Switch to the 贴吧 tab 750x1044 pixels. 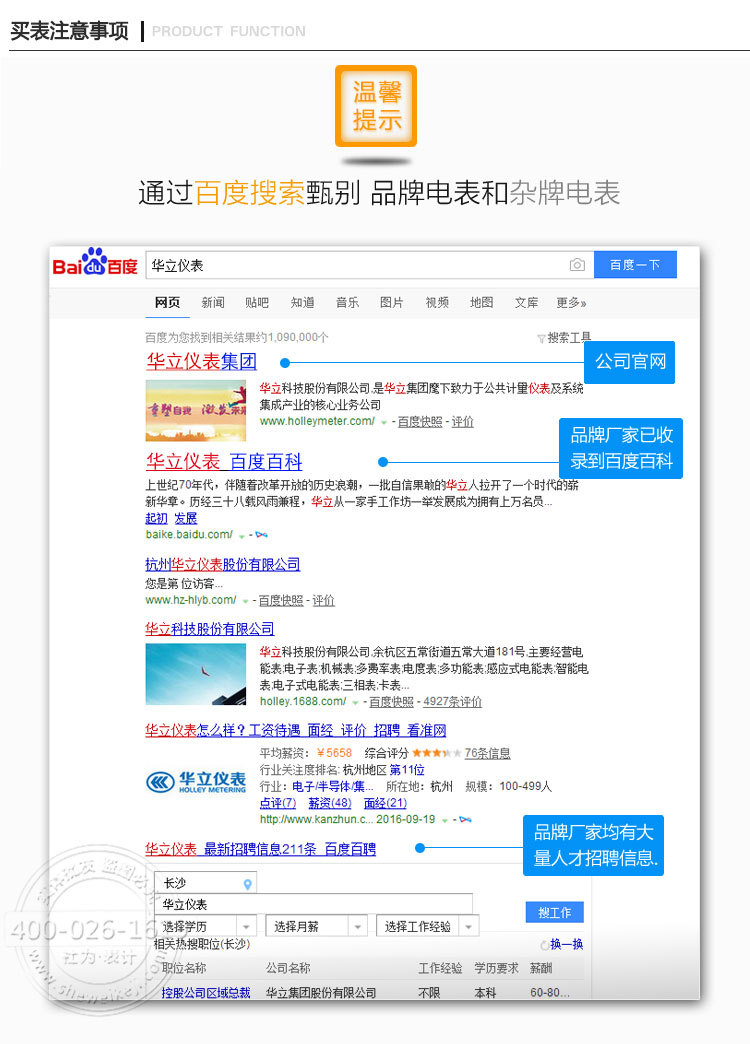point(257,302)
